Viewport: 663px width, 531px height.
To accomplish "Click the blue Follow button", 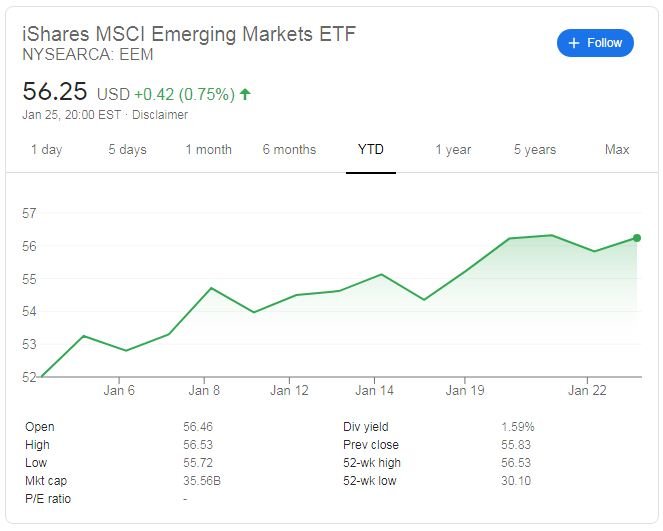I will [595, 43].
